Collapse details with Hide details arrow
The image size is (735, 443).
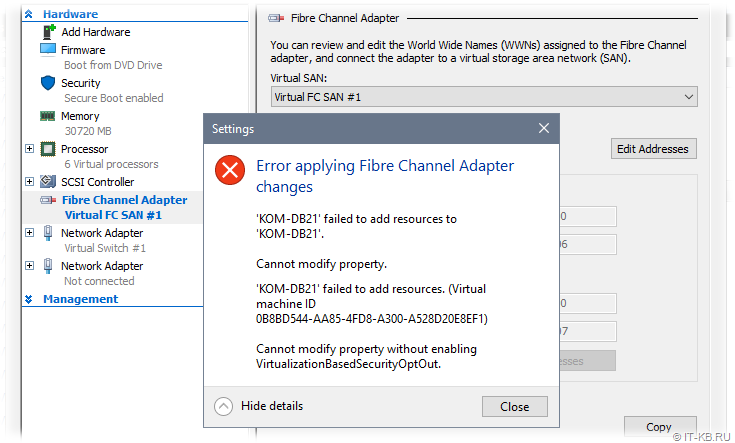click(x=223, y=406)
